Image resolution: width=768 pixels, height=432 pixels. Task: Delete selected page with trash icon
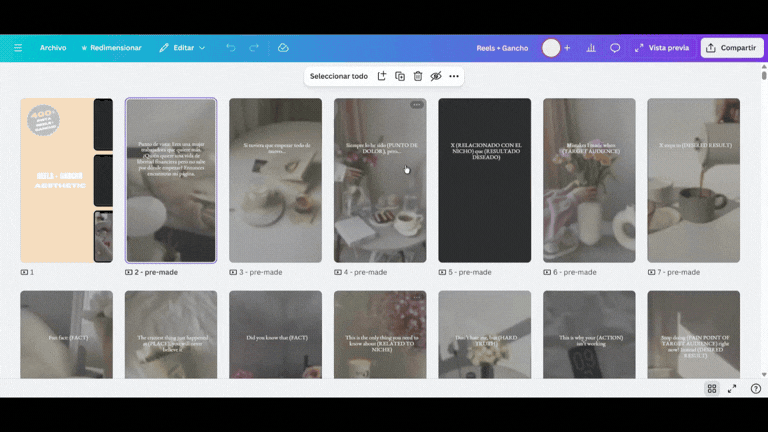(418, 76)
